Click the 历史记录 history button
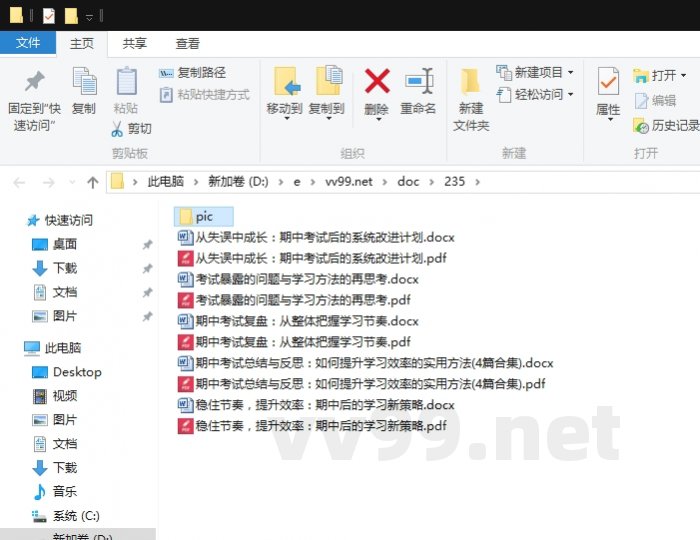The height and width of the screenshot is (540, 700). tap(666, 125)
